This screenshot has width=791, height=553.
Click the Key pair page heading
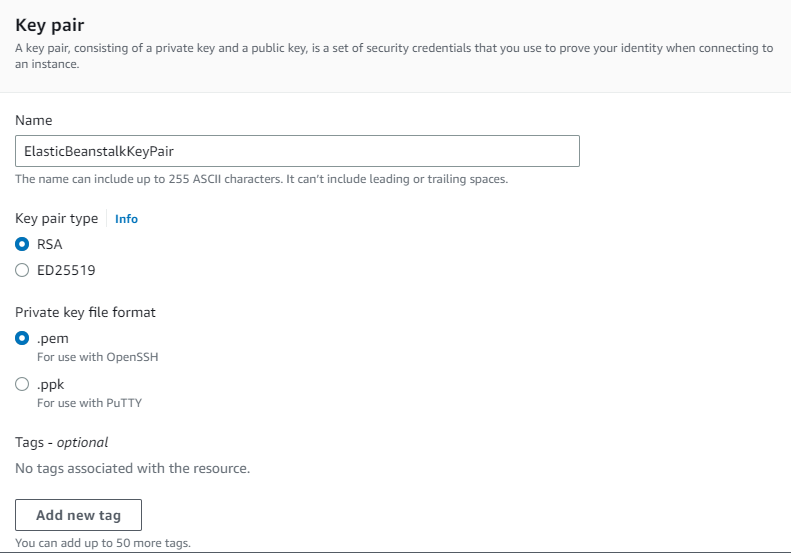[x=49, y=25]
